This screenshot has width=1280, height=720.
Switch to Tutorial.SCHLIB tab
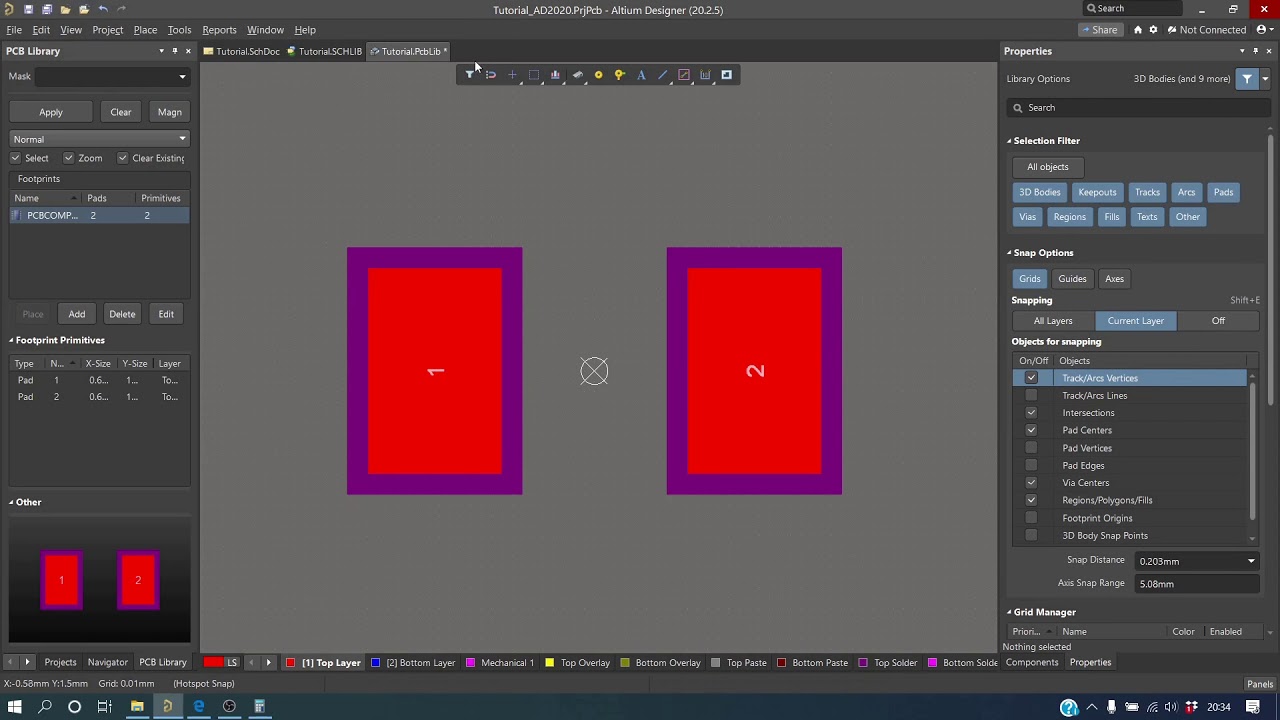click(x=324, y=51)
